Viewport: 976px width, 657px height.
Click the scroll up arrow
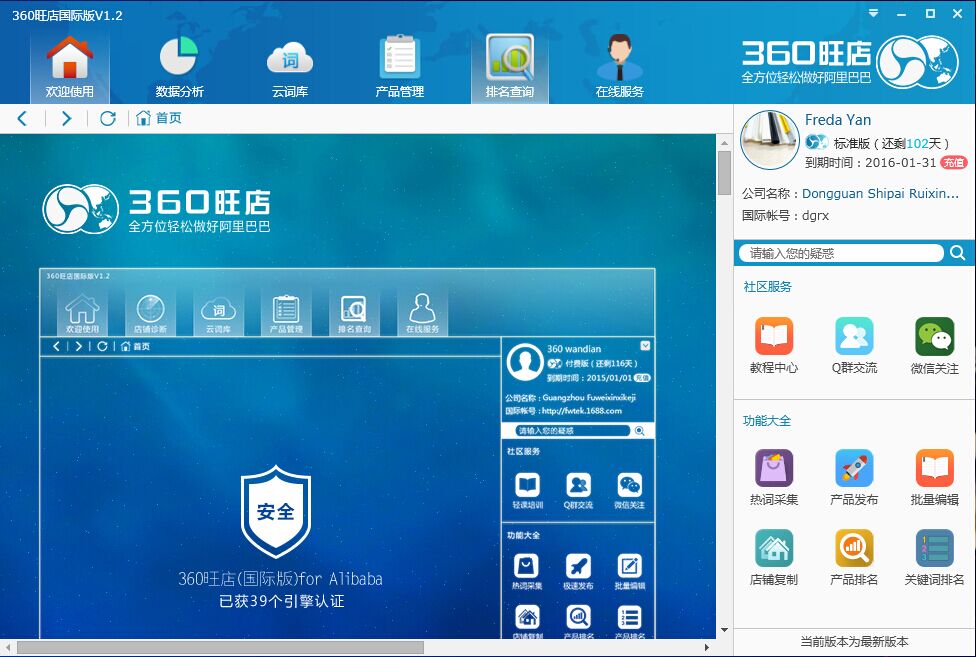click(724, 143)
